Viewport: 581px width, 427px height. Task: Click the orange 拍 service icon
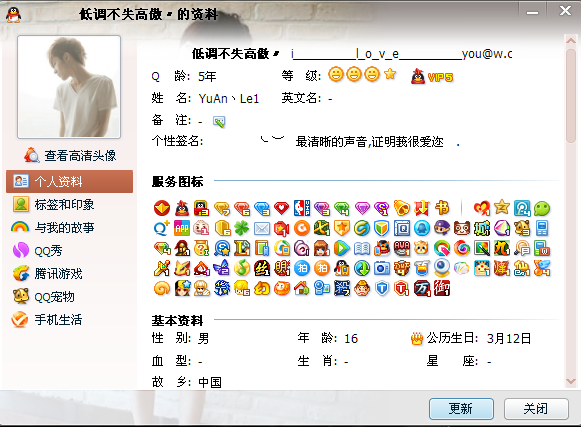click(x=322, y=268)
